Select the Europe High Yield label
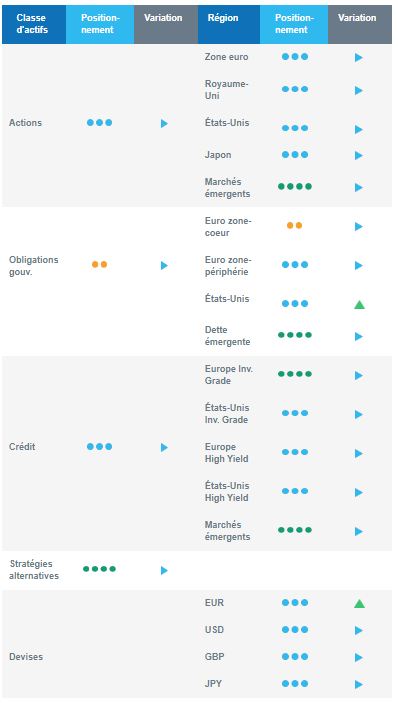398x703 pixels. (226, 453)
